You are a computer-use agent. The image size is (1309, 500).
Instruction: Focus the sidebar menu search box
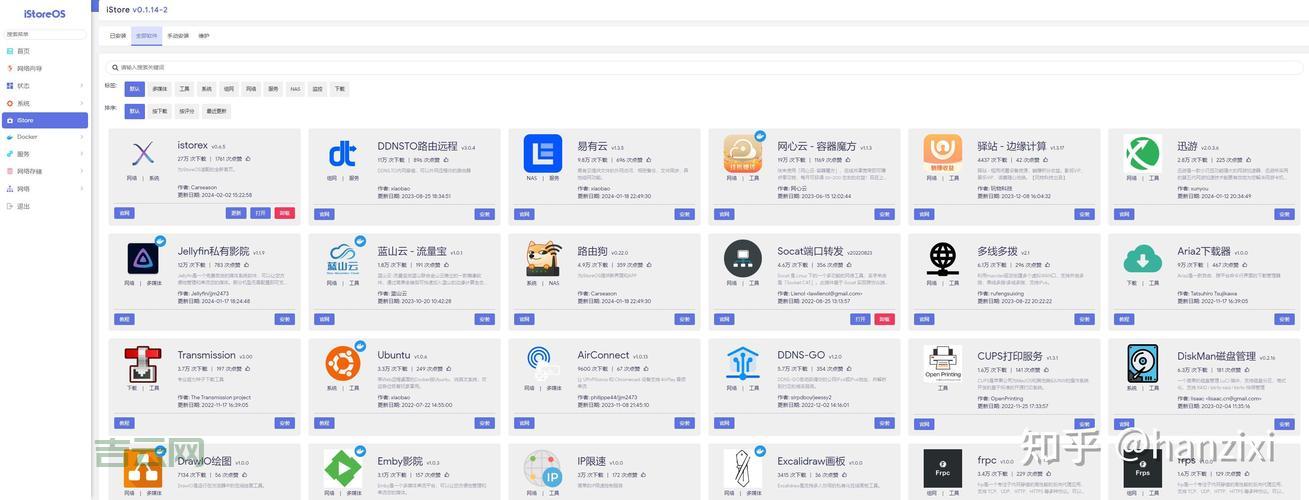46,34
